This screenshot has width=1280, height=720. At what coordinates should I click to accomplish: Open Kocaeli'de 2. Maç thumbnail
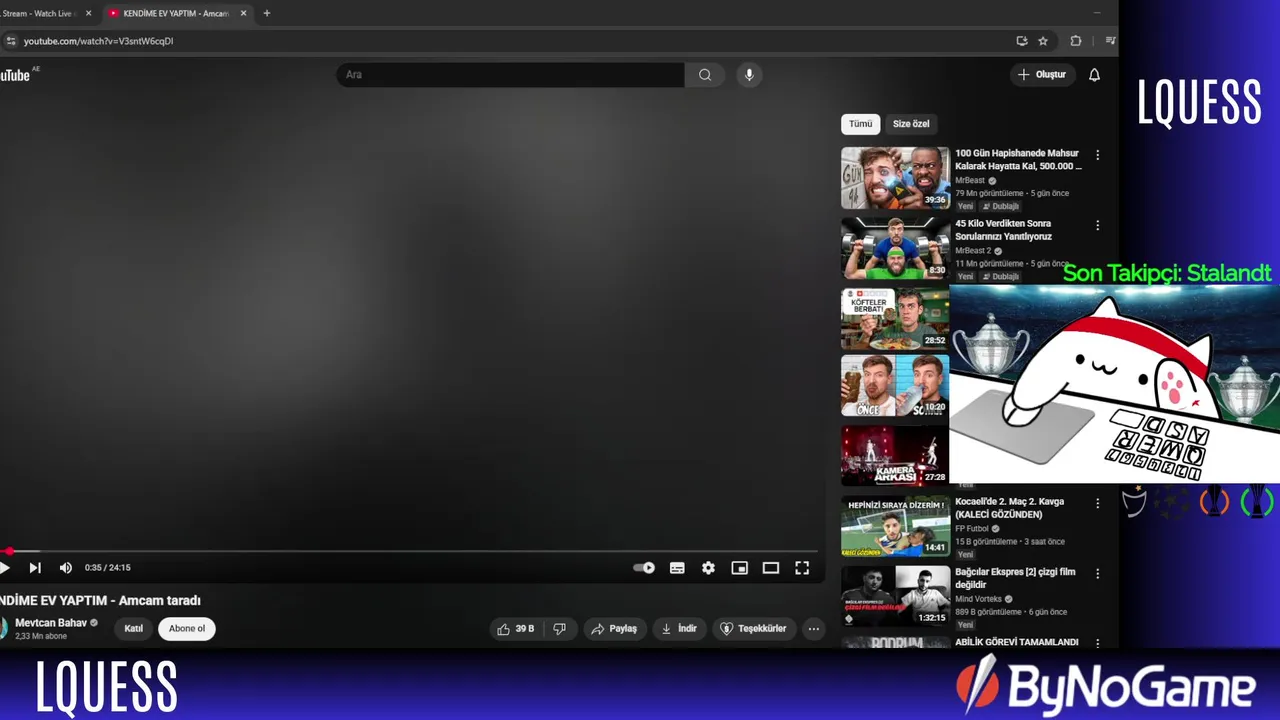[895, 526]
